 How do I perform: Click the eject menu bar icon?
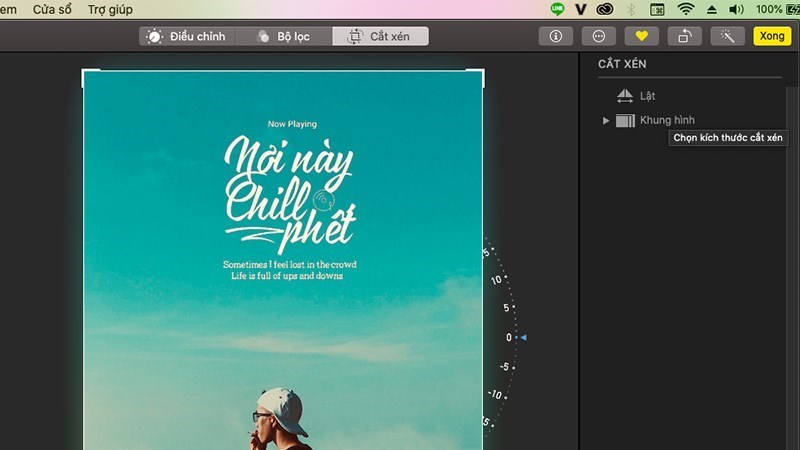click(x=712, y=10)
